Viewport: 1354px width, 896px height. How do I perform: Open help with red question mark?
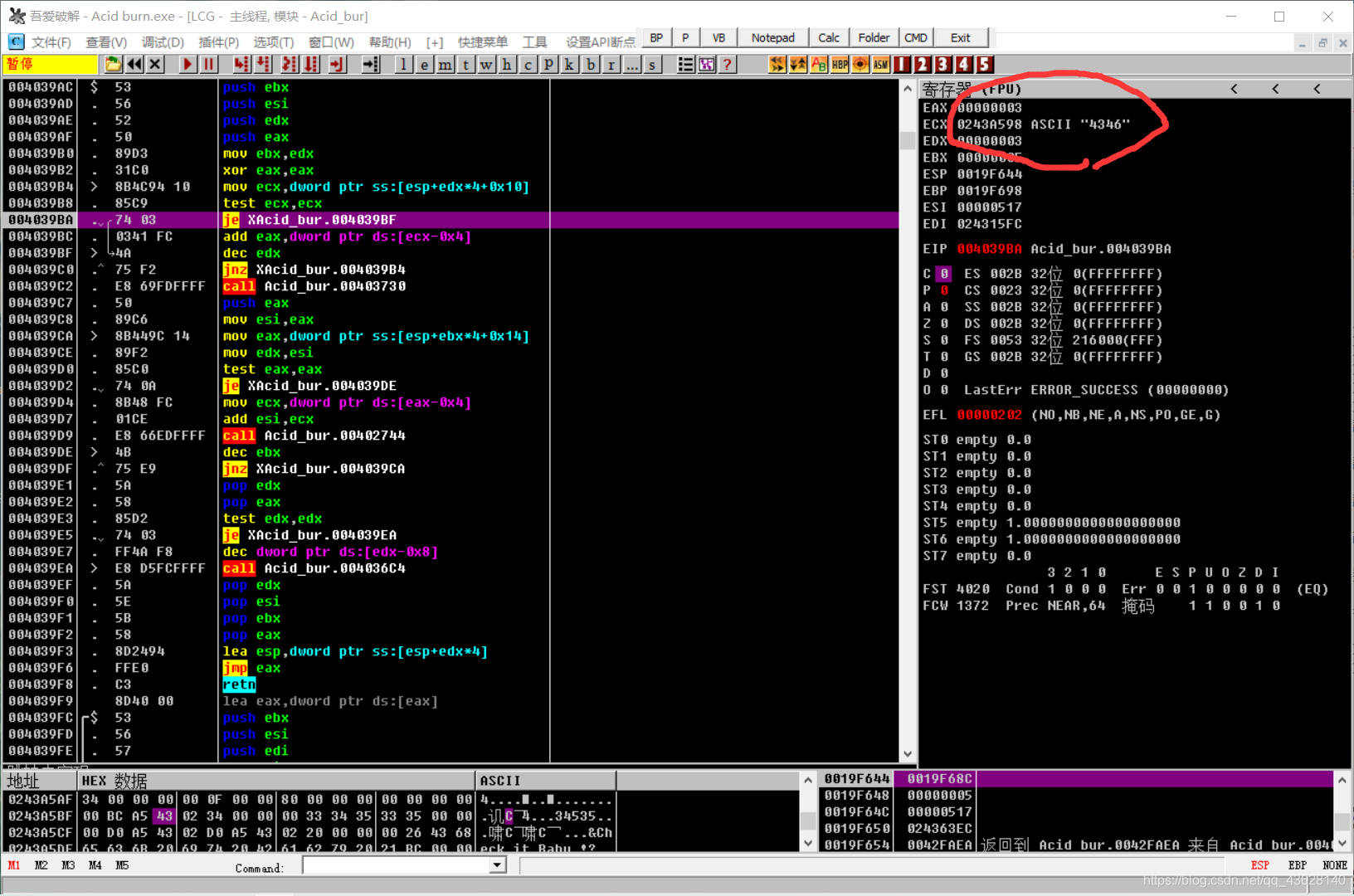(x=728, y=64)
